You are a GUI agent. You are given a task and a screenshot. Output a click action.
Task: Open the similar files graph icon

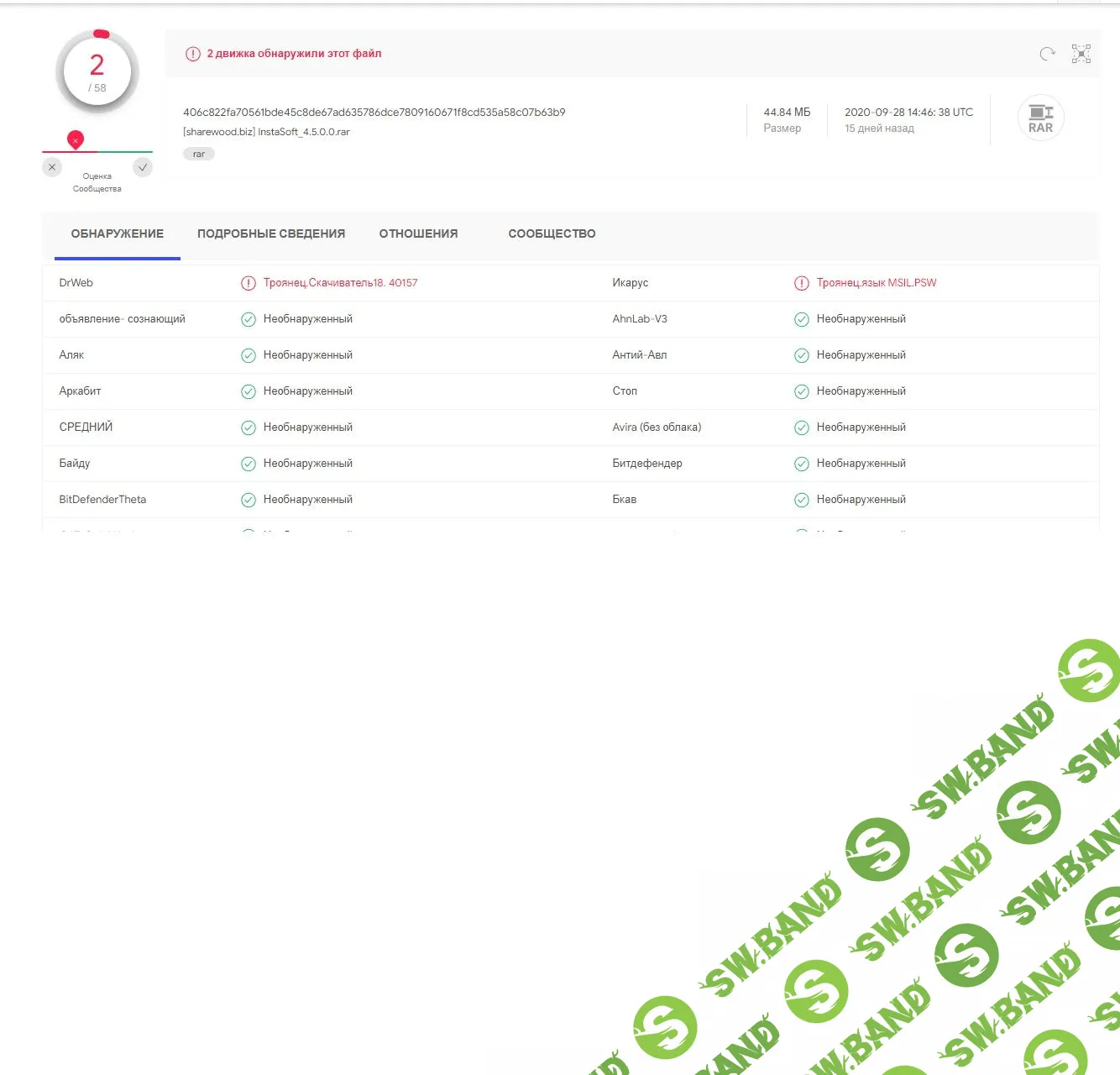pos(1081,54)
